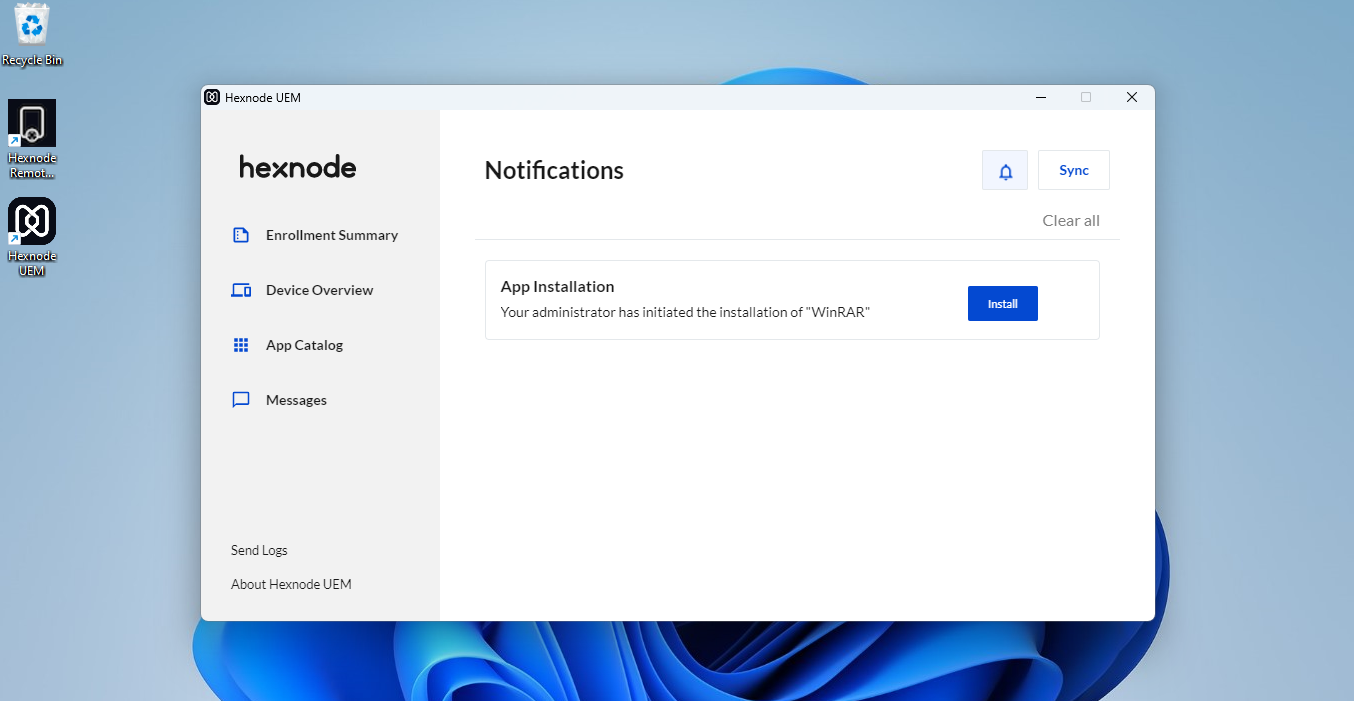This screenshot has width=1354, height=701.
Task: Select the Hexnode UEM desktop shortcut
Action: [32, 237]
